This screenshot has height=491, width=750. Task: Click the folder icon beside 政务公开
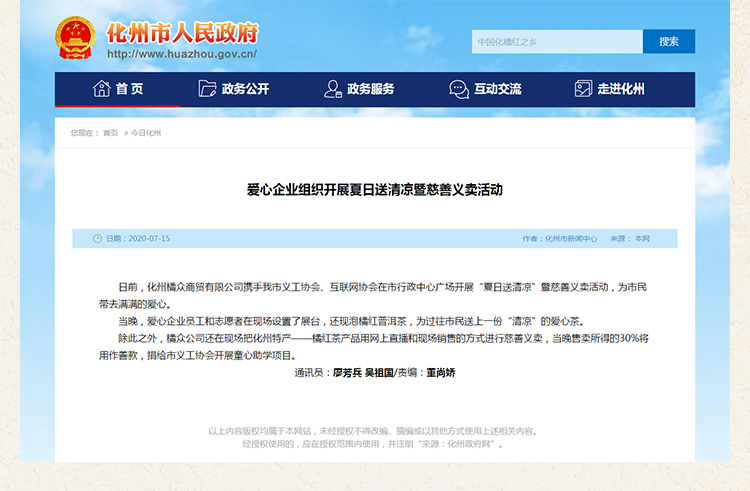click(207, 89)
